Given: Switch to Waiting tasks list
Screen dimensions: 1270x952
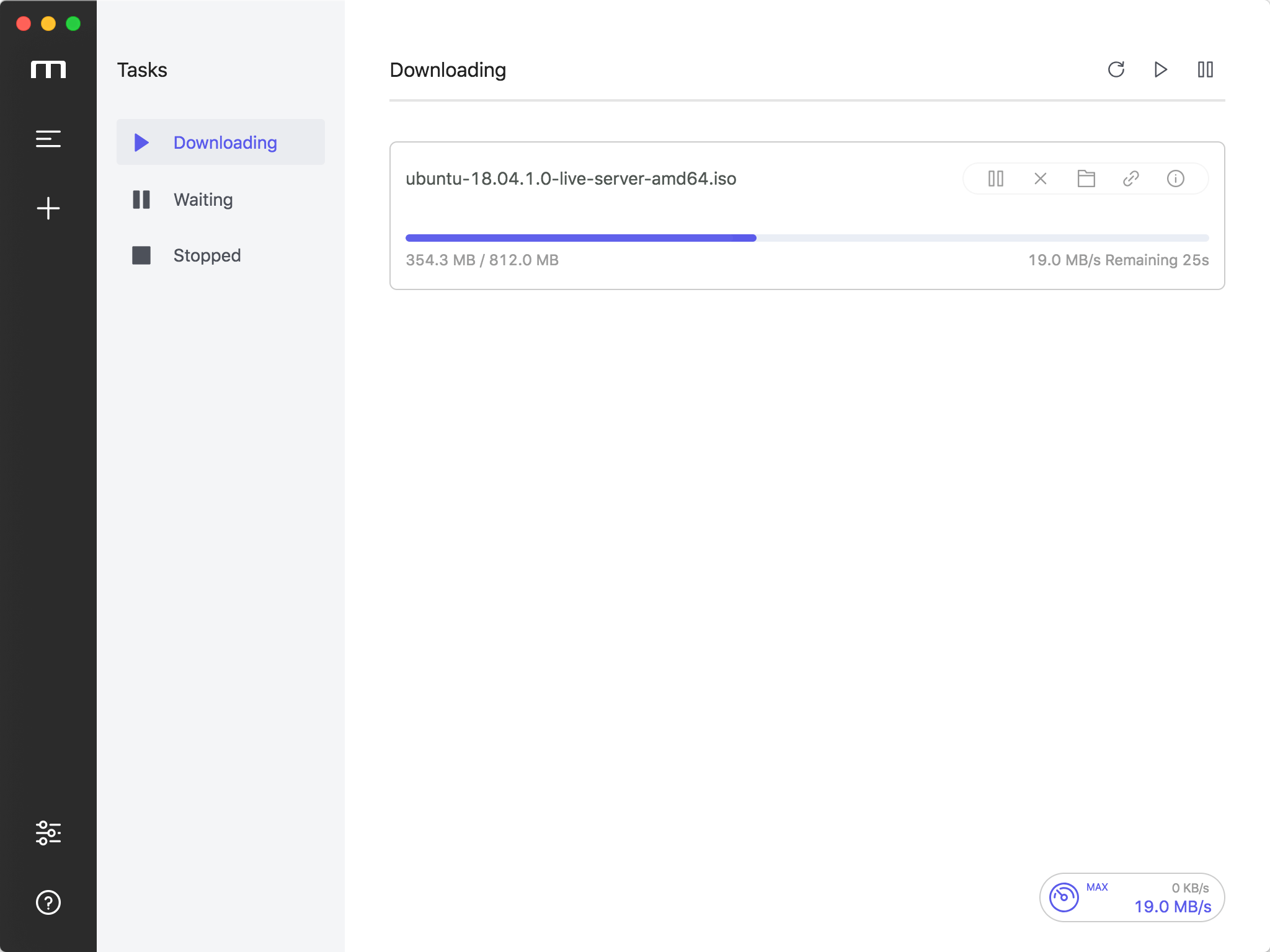Looking at the screenshot, I should pyautogui.click(x=203, y=200).
